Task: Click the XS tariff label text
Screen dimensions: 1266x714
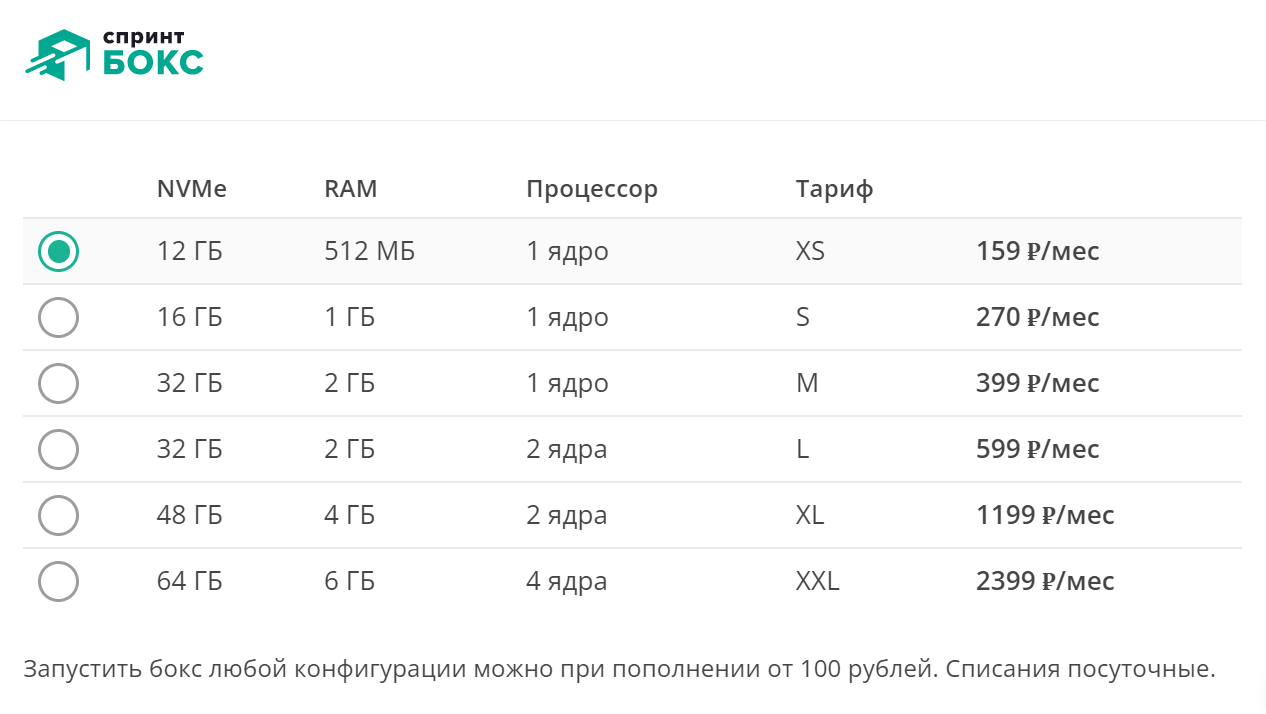Action: pyautogui.click(x=810, y=251)
